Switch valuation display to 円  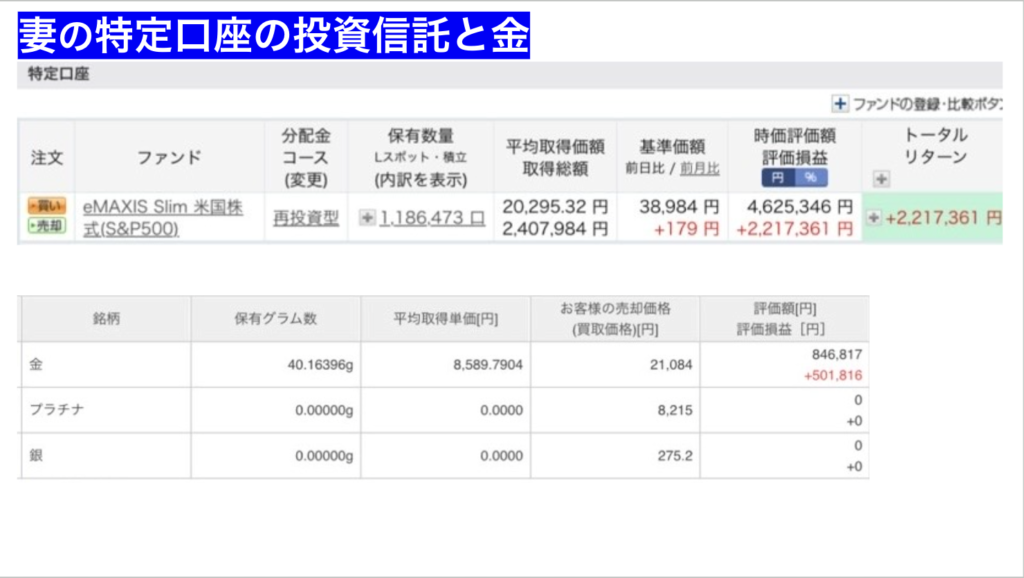coord(778,178)
